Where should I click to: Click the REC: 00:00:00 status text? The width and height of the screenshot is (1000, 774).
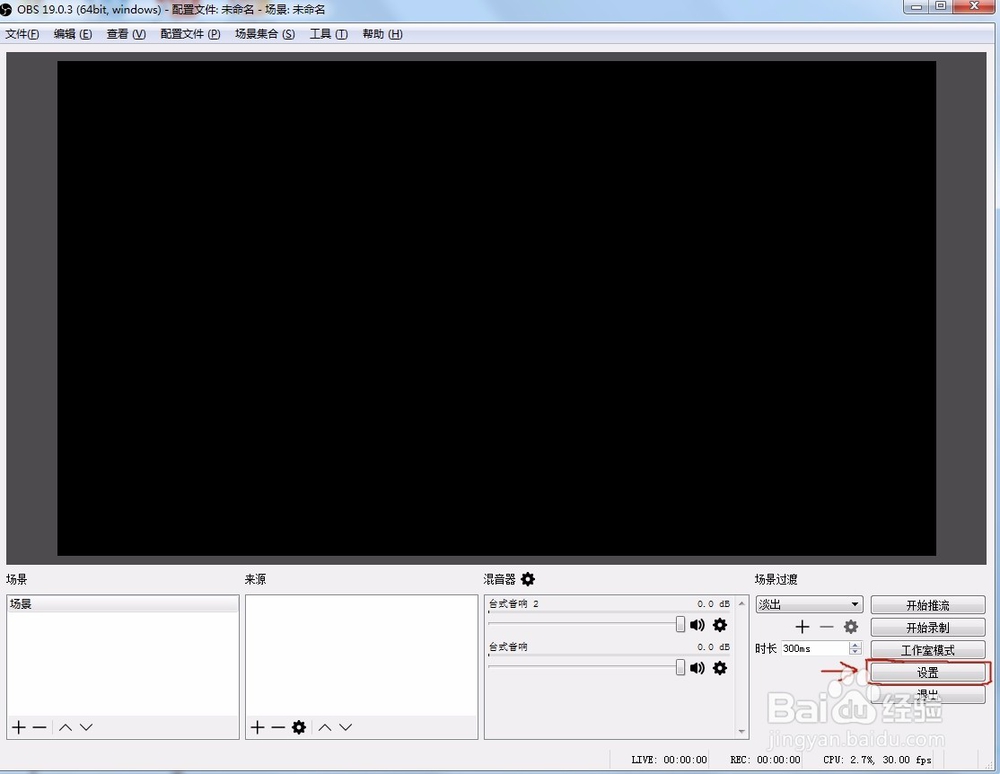[x=765, y=759]
